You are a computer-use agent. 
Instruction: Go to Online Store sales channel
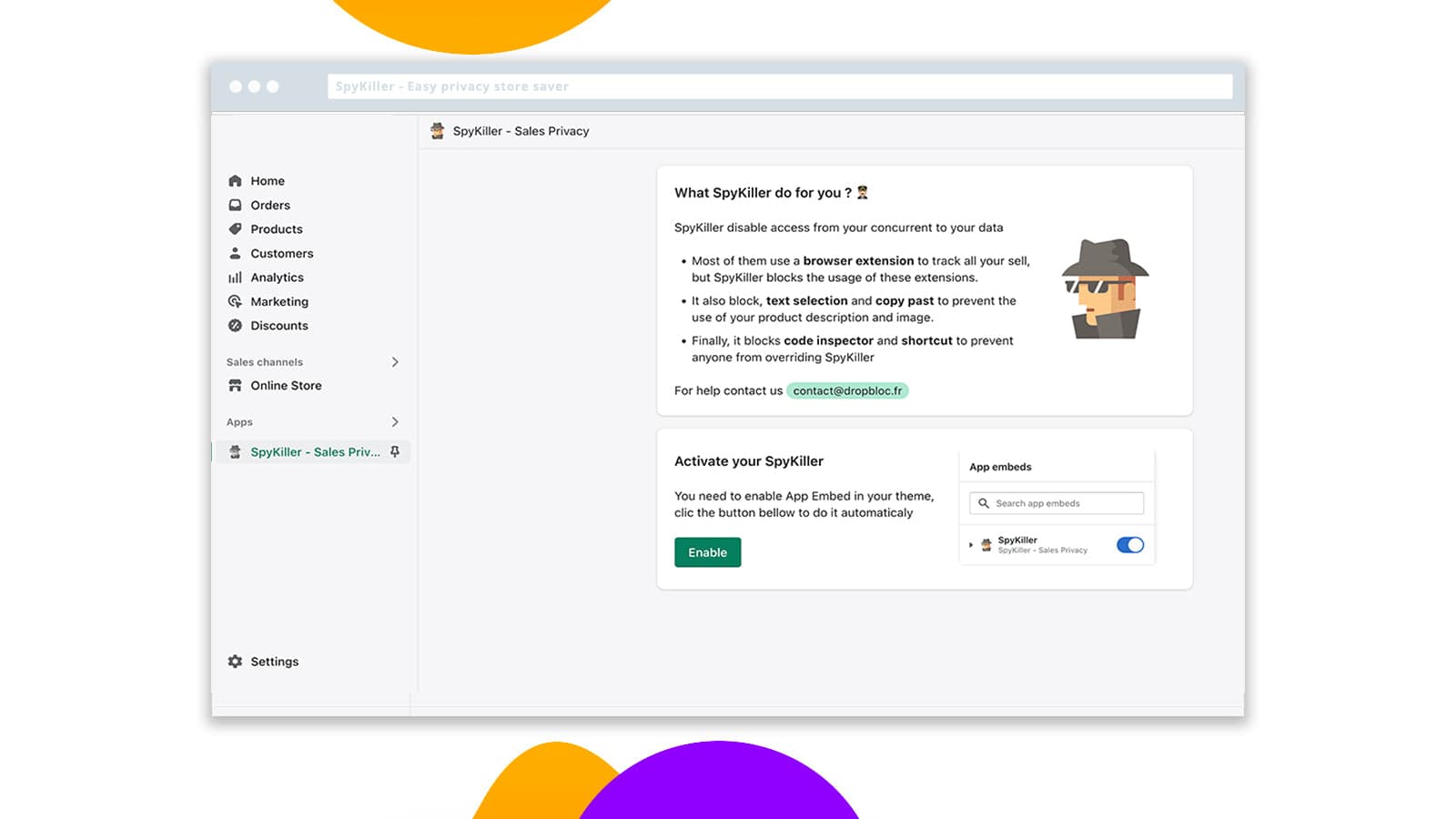click(x=286, y=386)
